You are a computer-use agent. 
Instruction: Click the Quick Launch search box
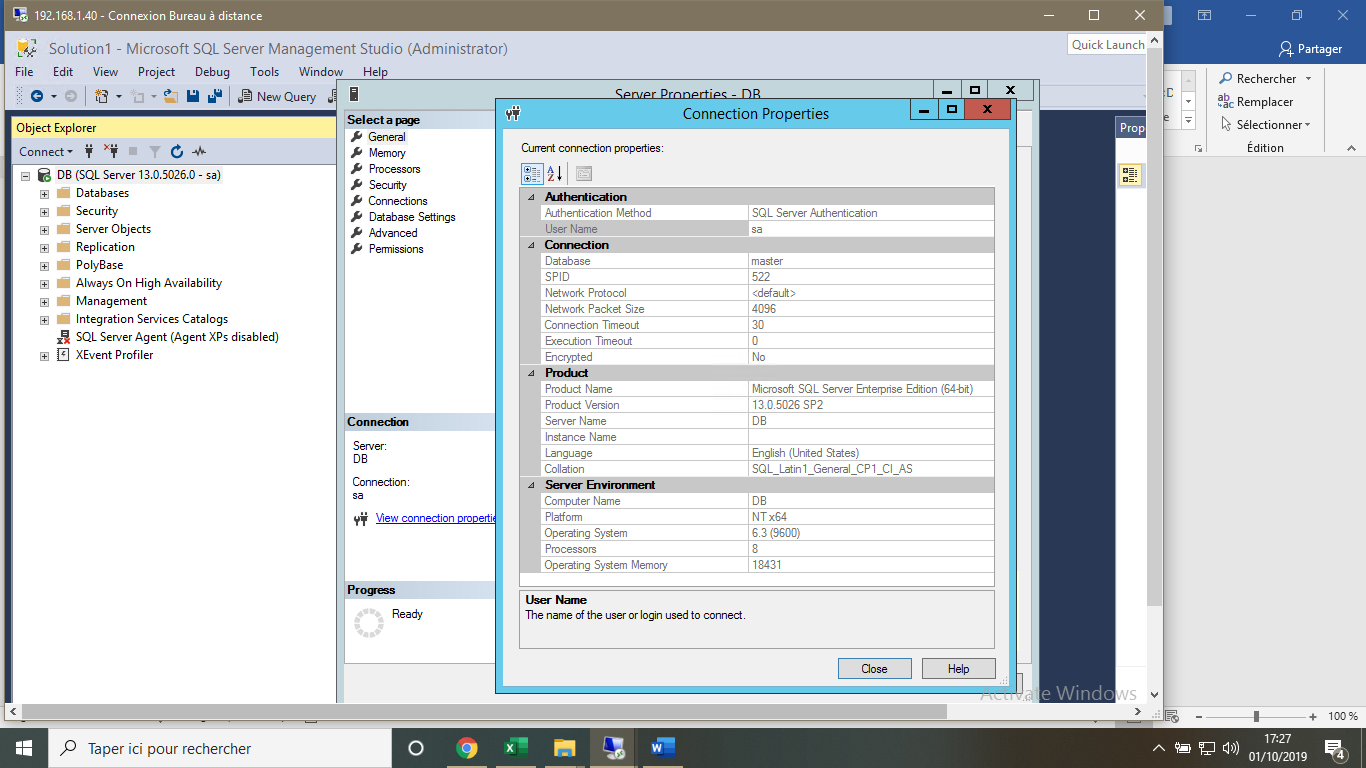(1107, 44)
